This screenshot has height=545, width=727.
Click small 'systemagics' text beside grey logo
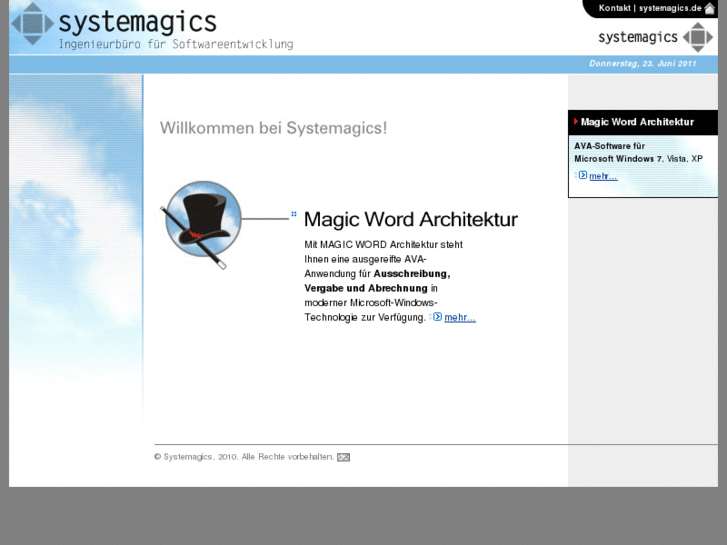coord(638,37)
